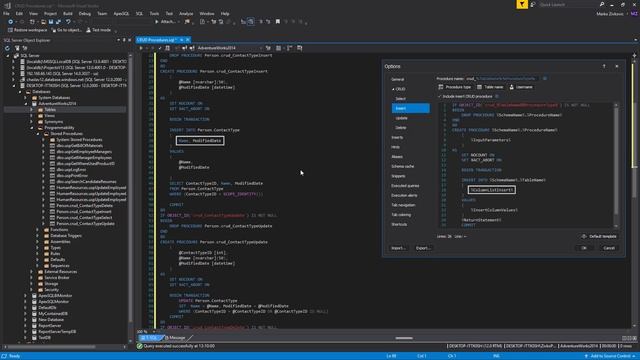
Task: Click the Save All icon in toolbar
Action: coord(58,22)
